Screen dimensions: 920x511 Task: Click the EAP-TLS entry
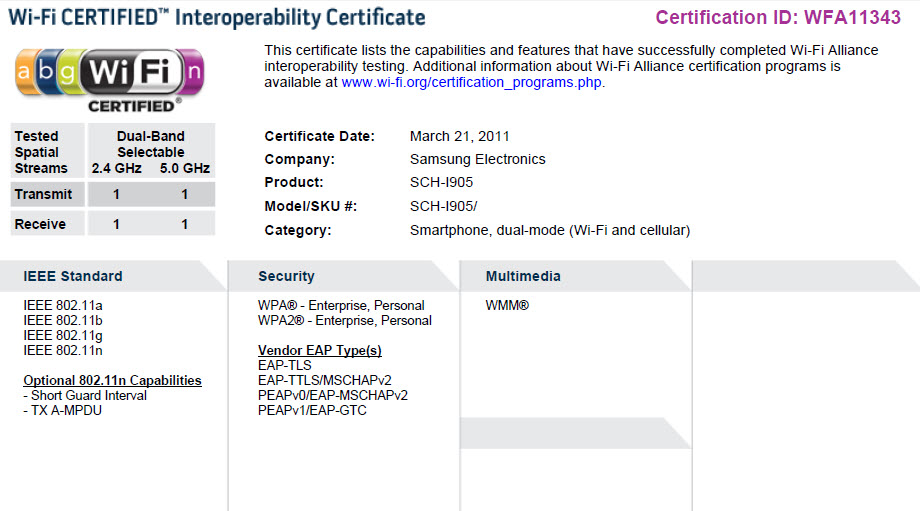(285, 365)
